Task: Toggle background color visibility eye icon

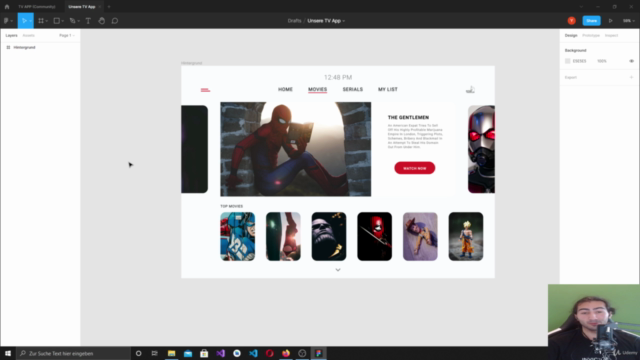Action: [631, 61]
